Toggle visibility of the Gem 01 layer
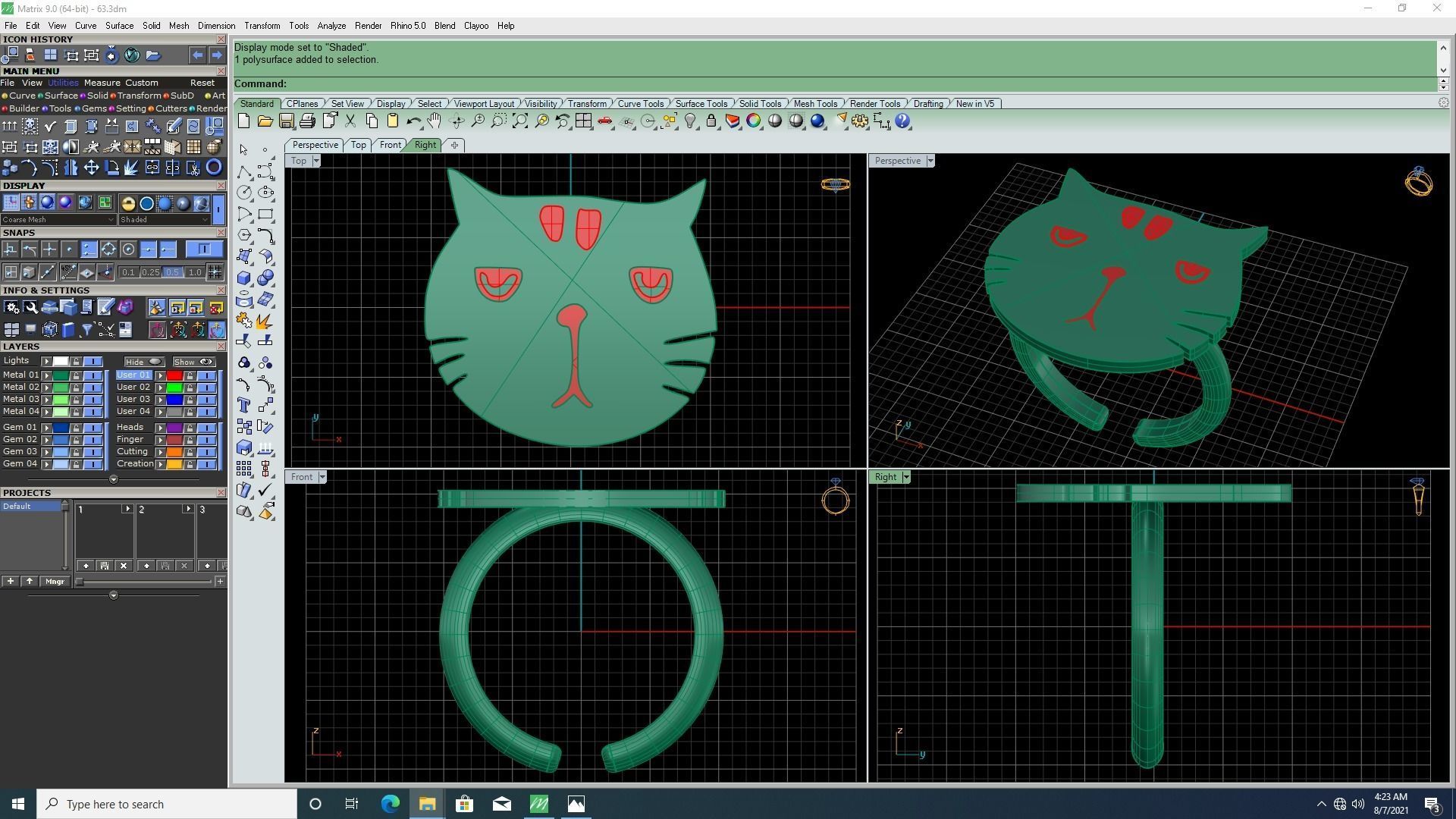Screen dimensions: 1456x819 93,428
